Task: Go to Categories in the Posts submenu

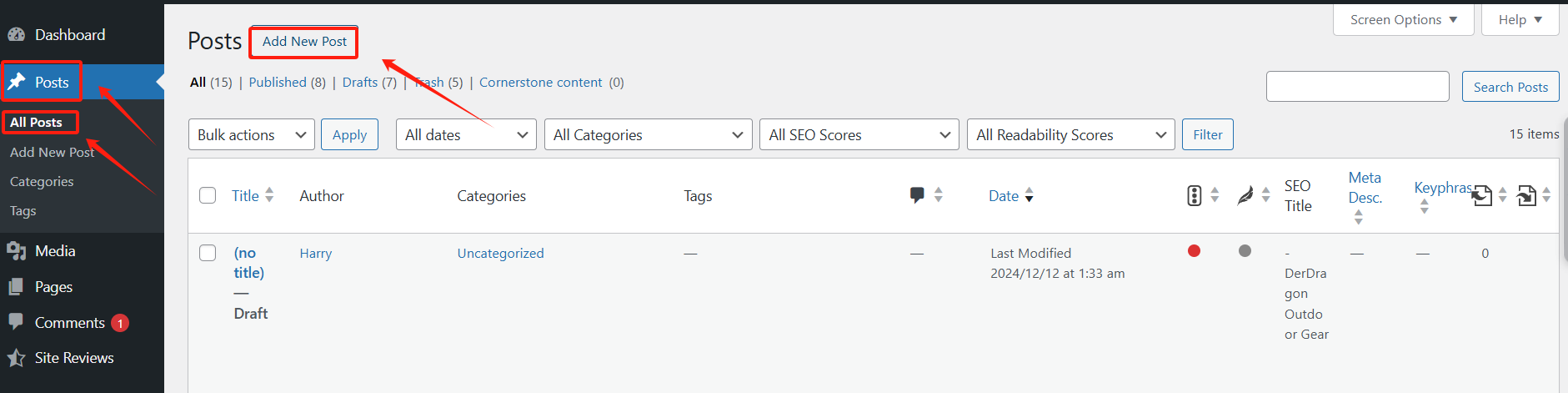Action: [x=42, y=182]
